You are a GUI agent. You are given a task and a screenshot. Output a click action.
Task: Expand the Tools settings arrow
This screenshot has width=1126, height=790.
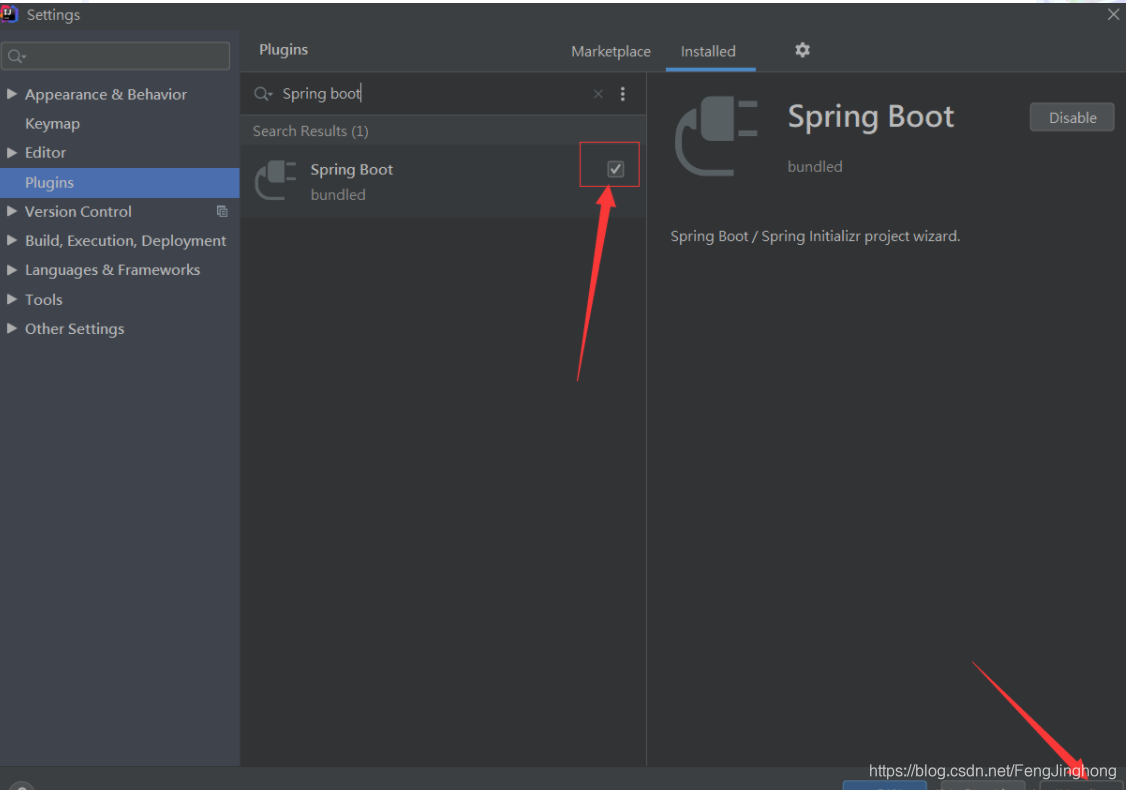[11, 299]
